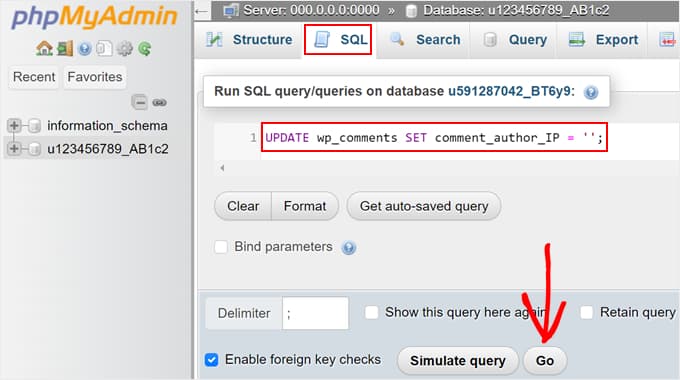Check the Retain query box
Image resolution: width=680 pixels, height=380 pixels.
[586, 312]
